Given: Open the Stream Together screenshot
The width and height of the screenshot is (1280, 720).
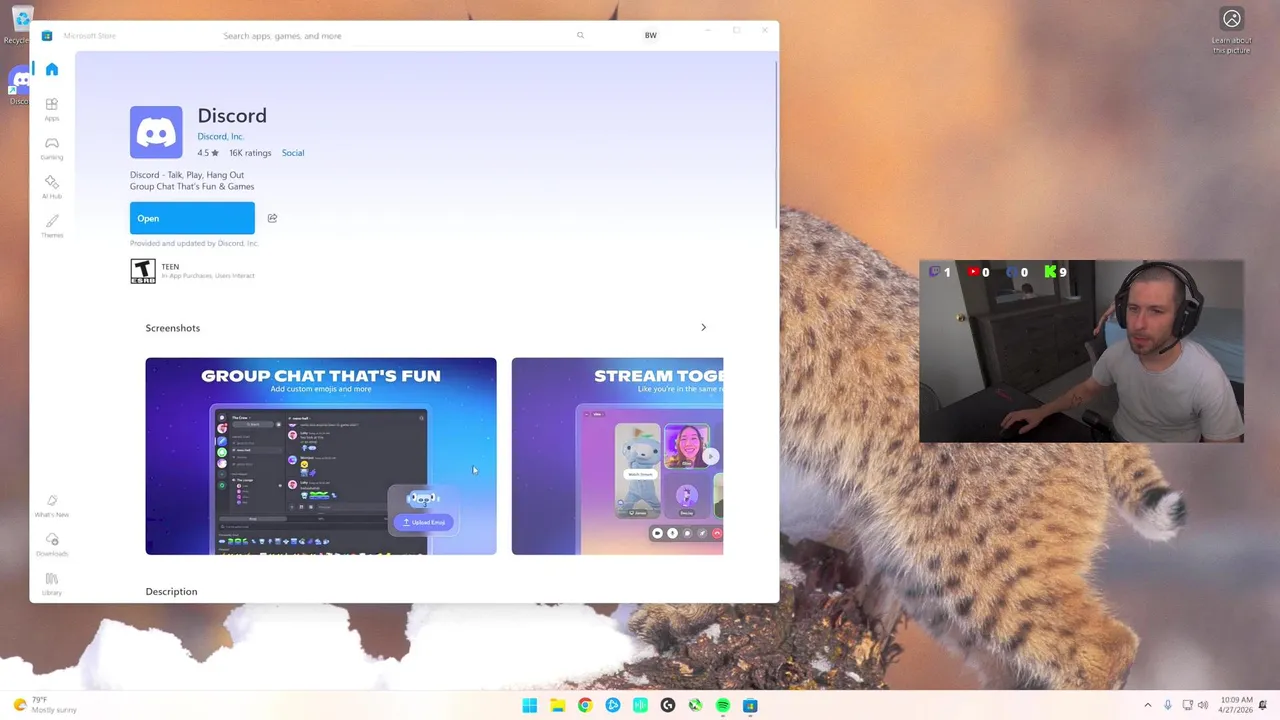Looking at the screenshot, I should [x=617, y=456].
